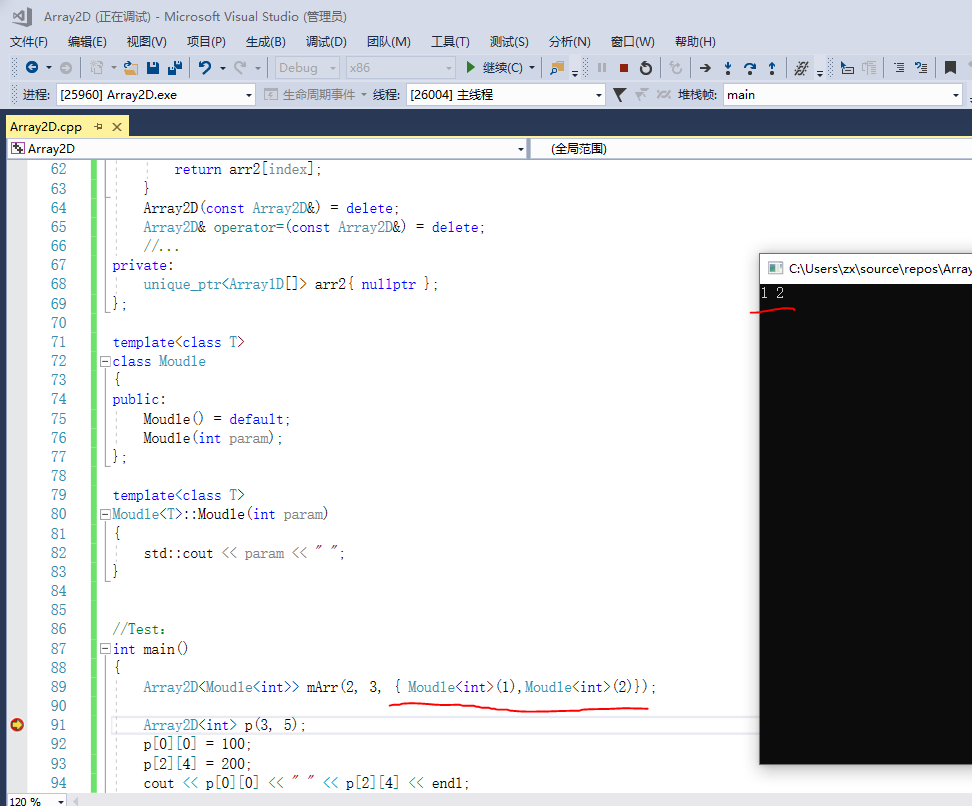
Task: Click output '1 2' in the console window
Action: click(x=772, y=293)
